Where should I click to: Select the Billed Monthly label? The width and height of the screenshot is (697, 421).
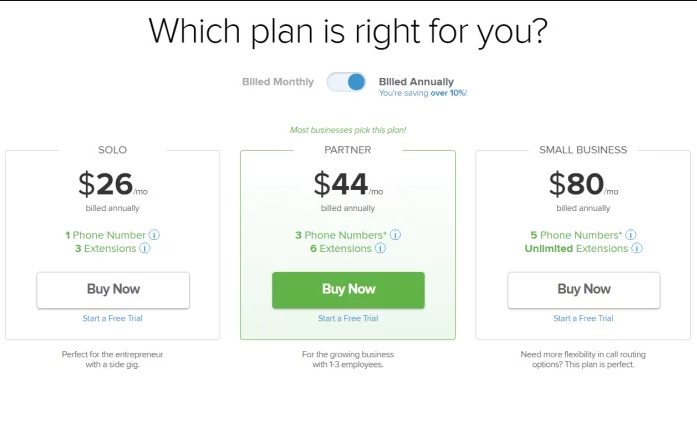278,82
